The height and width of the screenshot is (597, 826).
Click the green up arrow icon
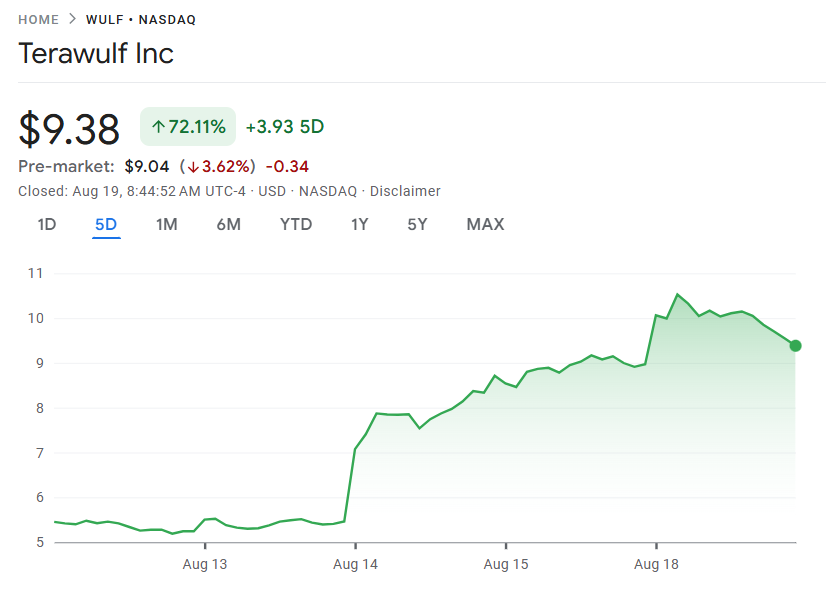click(158, 127)
